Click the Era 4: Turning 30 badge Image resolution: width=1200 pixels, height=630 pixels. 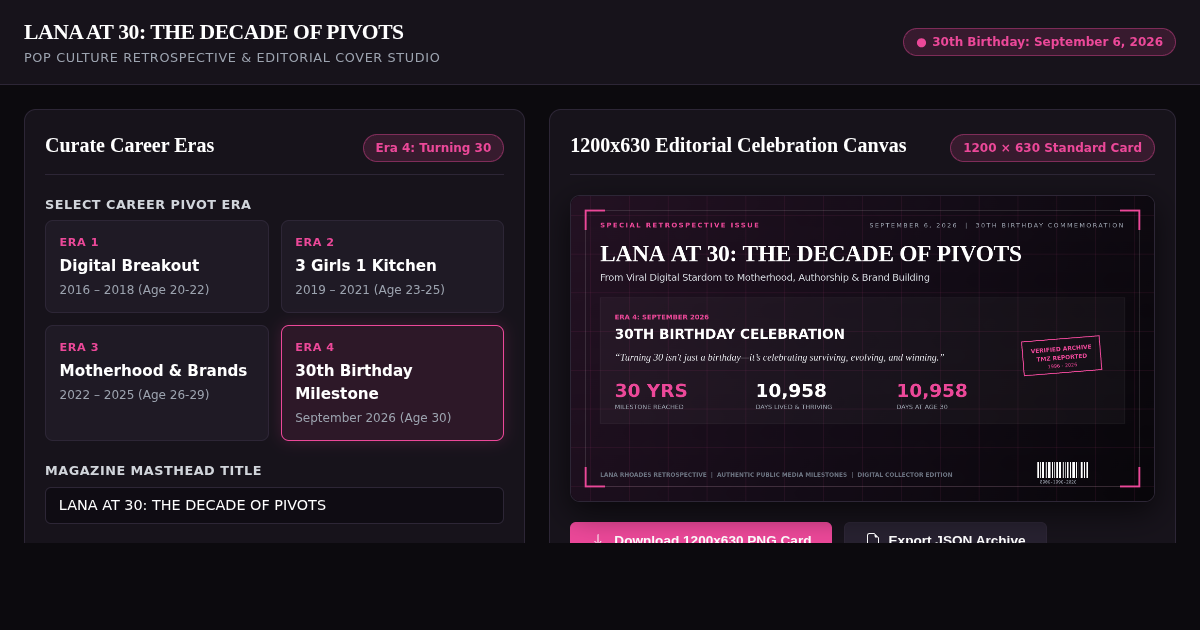coord(433,148)
